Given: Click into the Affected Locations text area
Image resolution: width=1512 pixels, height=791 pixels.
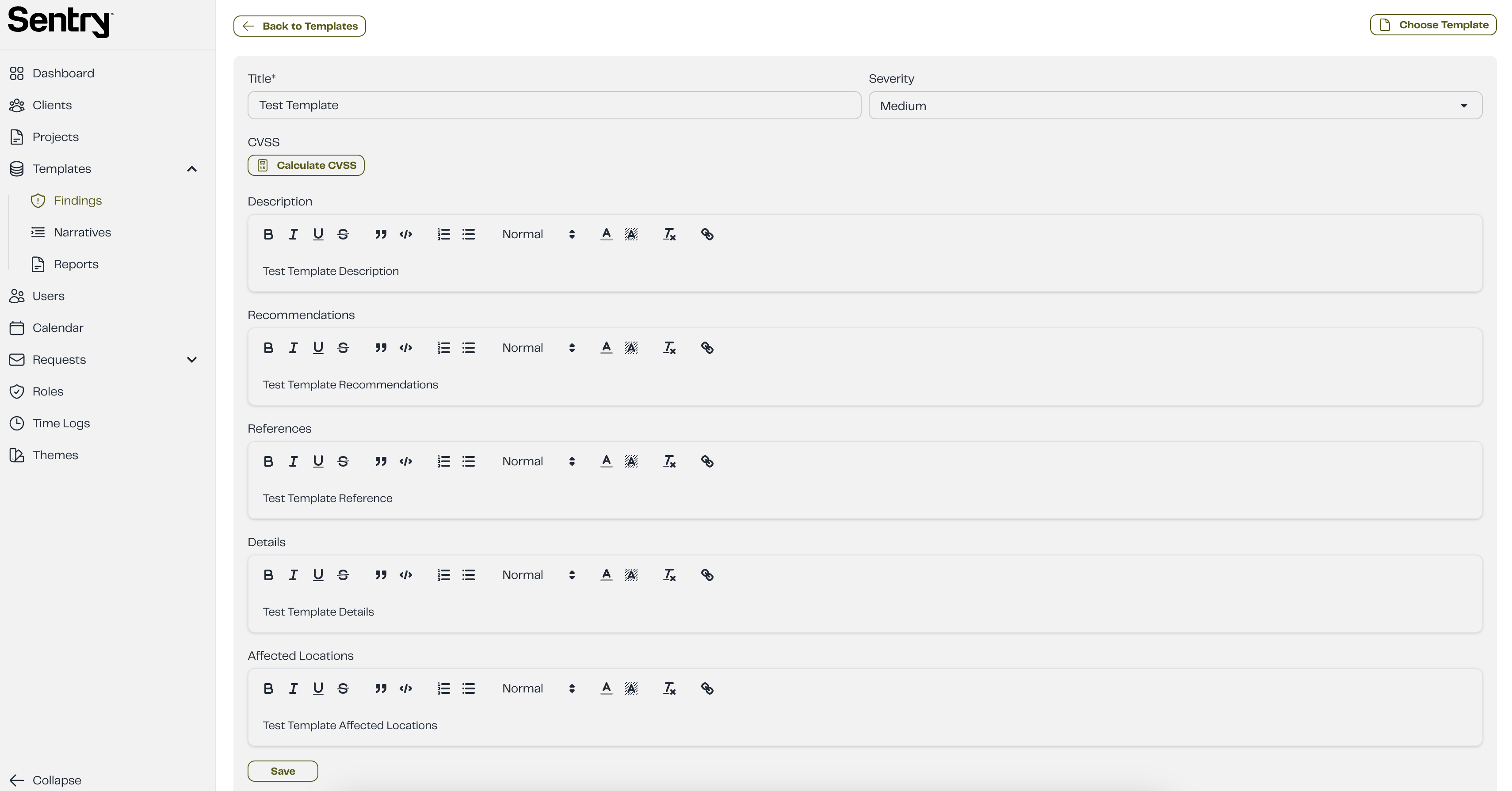Looking at the screenshot, I should (x=865, y=725).
